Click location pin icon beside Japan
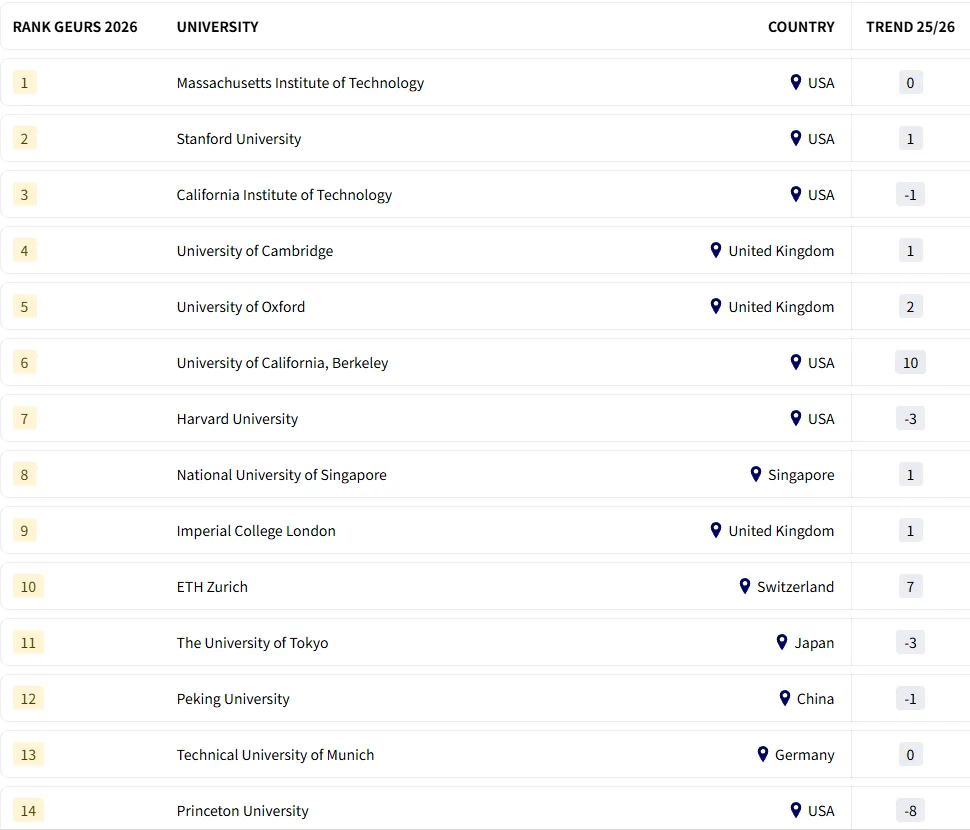 pyautogui.click(x=782, y=642)
